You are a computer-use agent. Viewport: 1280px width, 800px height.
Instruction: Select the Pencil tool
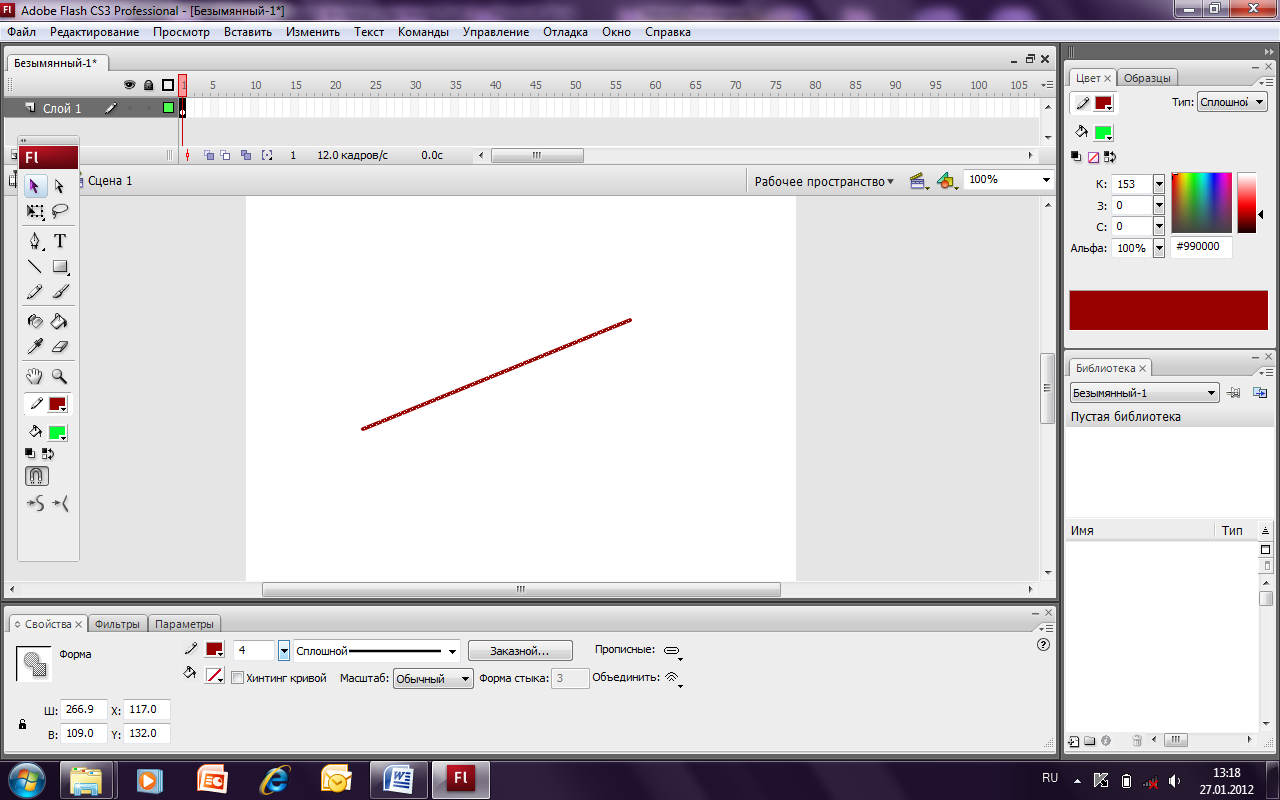point(35,292)
